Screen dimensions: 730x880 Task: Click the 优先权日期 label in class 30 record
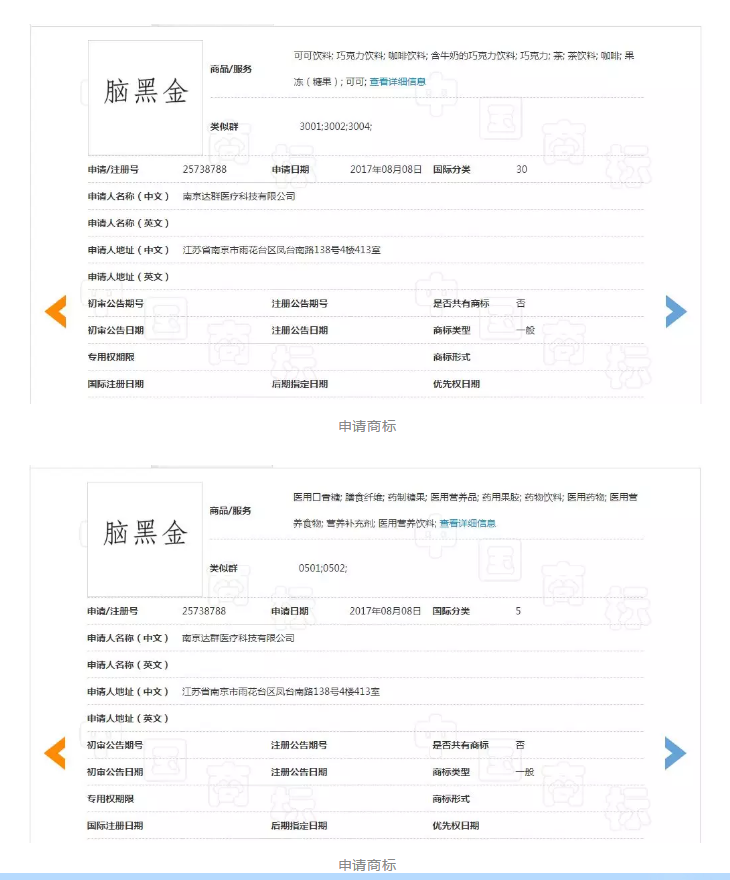click(x=457, y=384)
